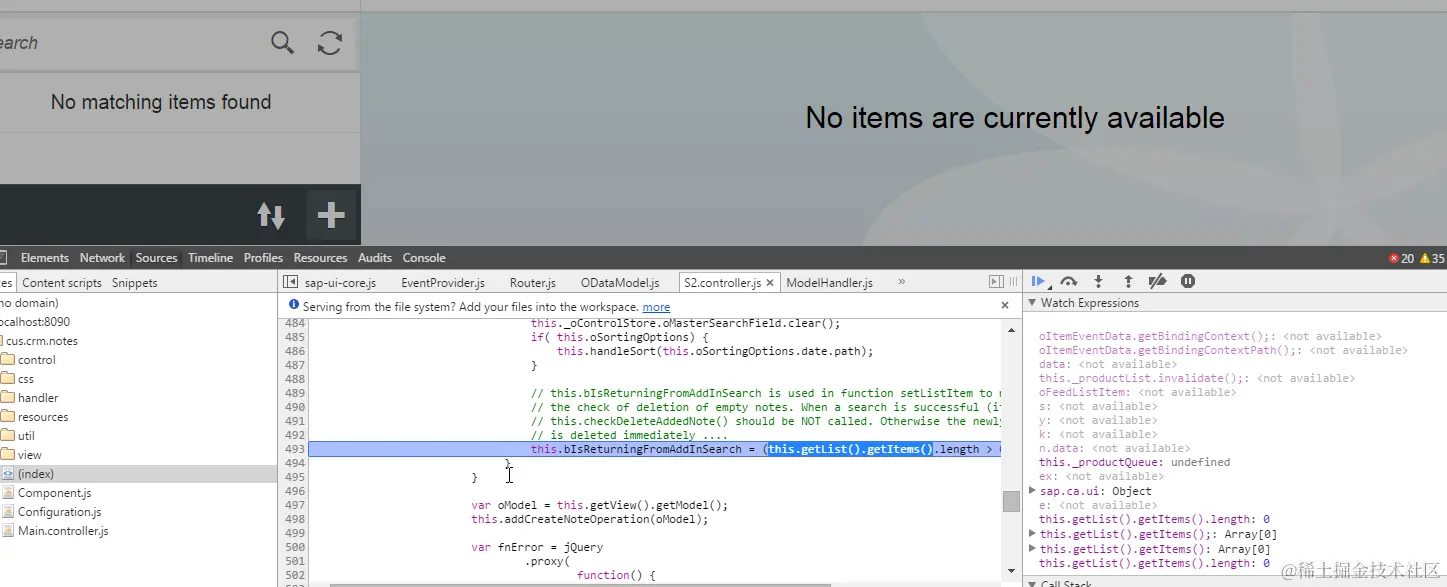Open the Resources panel
The height and width of the screenshot is (587, 1447).
click(x=320, y=258)
